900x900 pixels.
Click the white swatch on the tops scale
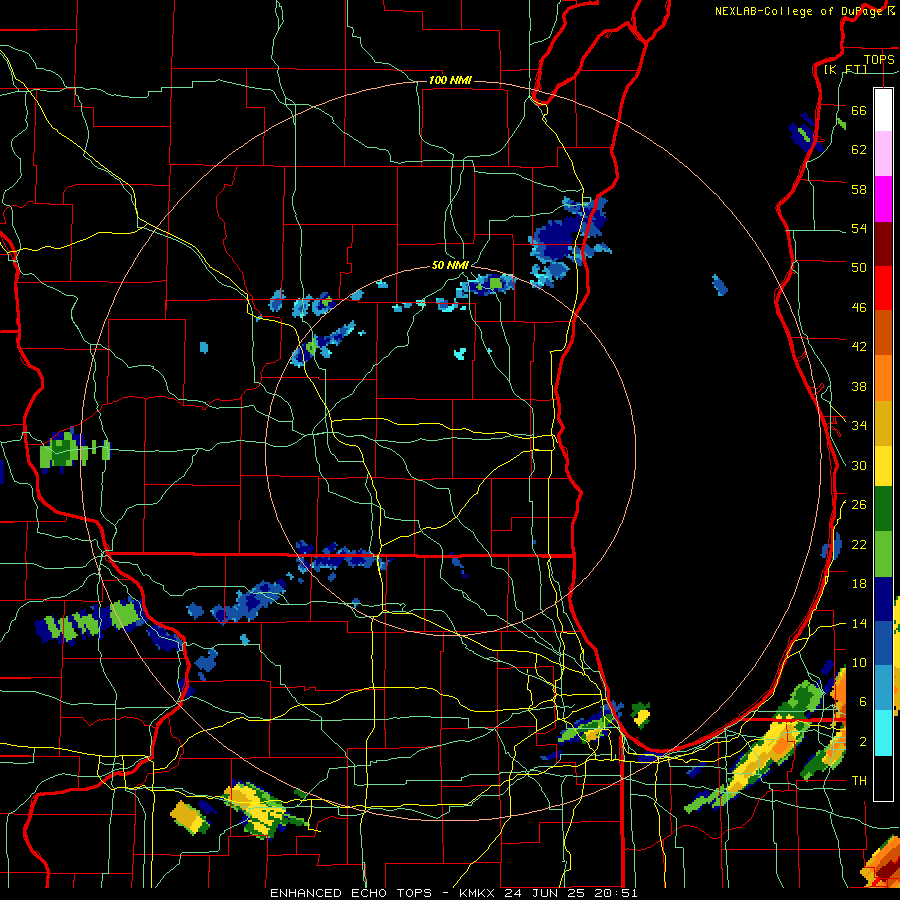coord(883,110)
